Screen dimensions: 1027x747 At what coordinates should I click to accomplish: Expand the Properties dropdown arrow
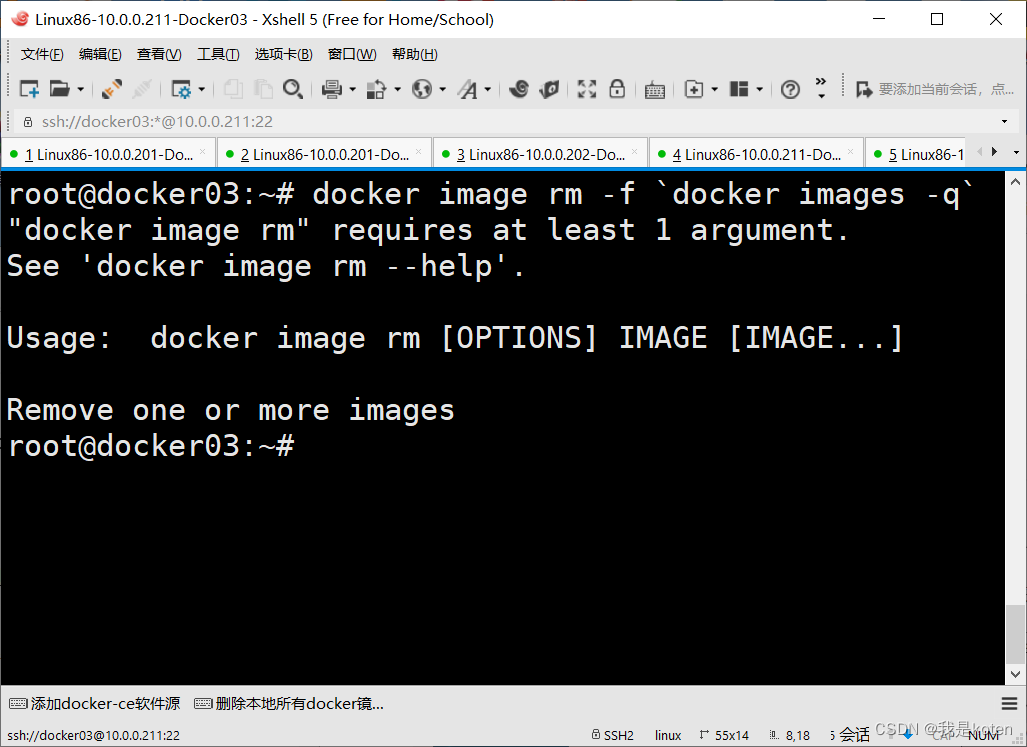click(202, 89)
